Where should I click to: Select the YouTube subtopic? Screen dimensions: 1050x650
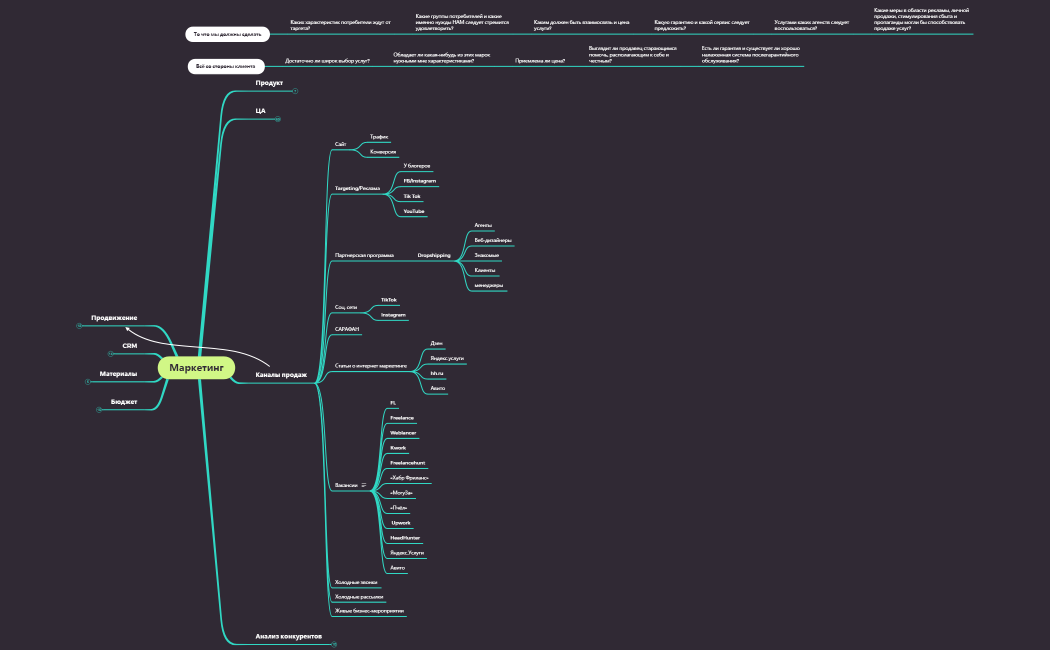coord(414,212)
